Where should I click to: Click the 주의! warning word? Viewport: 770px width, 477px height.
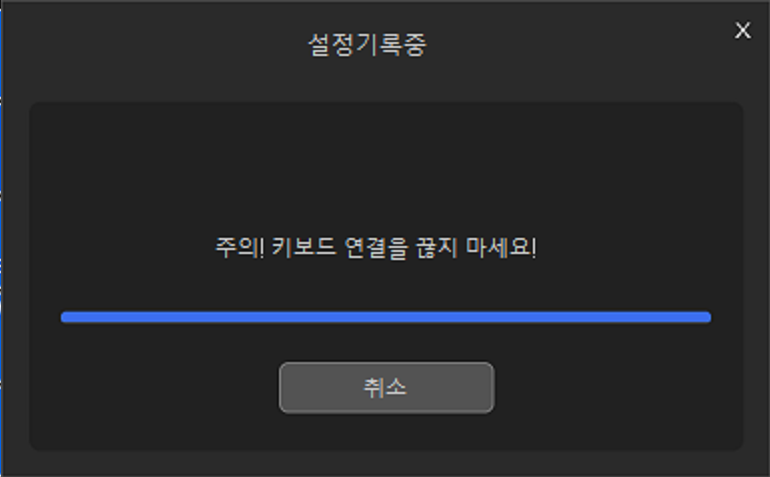(x=240, y=247)
